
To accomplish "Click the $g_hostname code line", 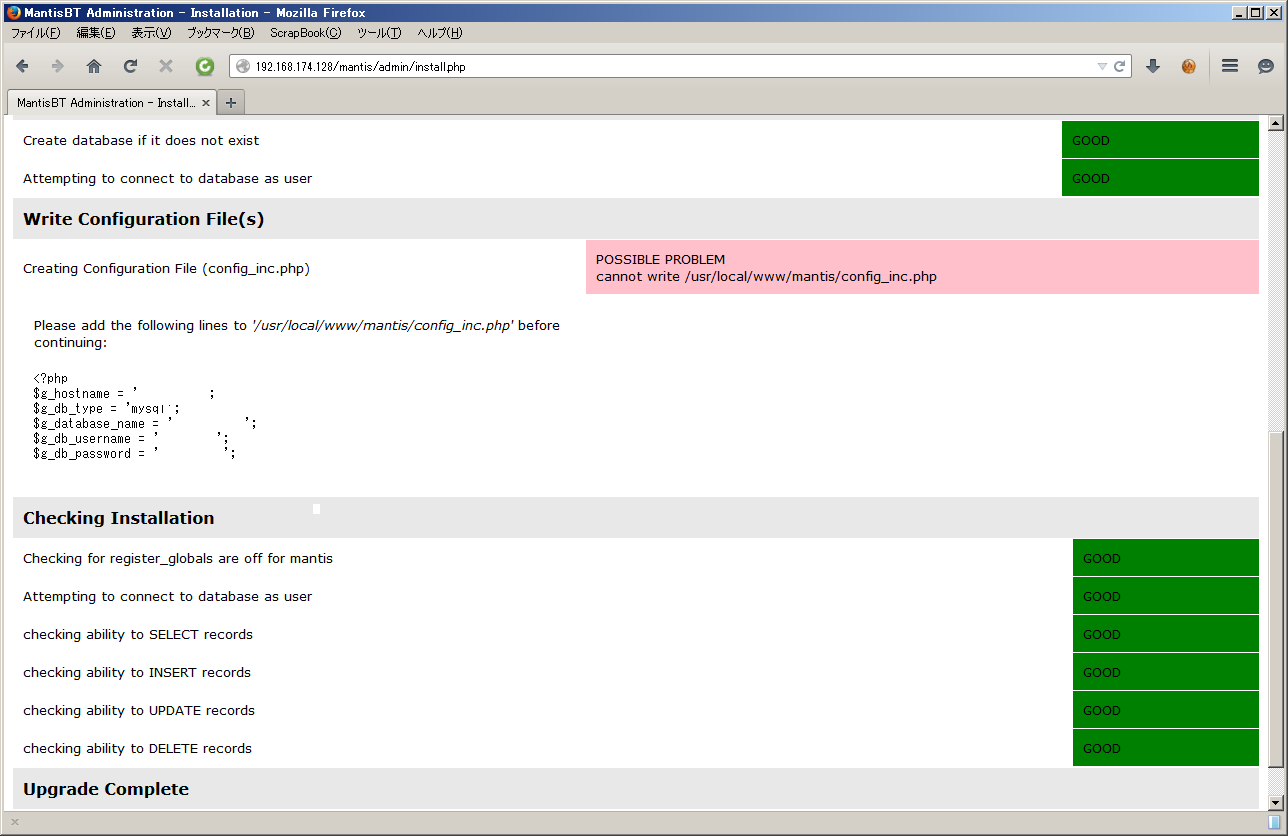I will click(124, 394).
